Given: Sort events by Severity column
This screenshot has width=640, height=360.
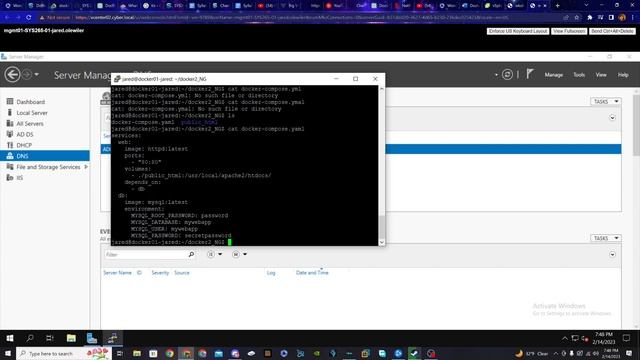Looking at the screenshot, I should 160,272.
